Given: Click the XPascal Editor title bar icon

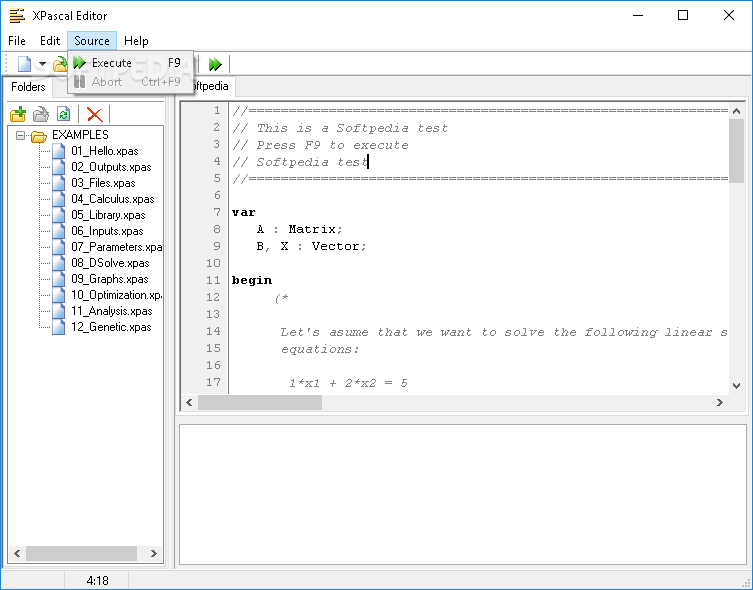Looking at the screenshot, I should [17, 15].
